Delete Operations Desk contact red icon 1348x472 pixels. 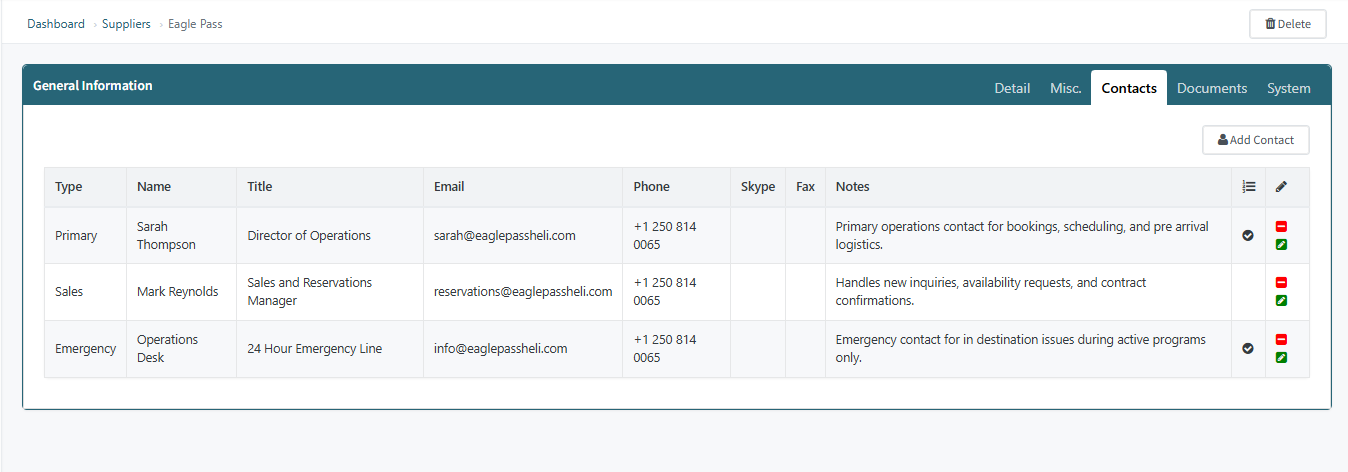[1282, 340]
